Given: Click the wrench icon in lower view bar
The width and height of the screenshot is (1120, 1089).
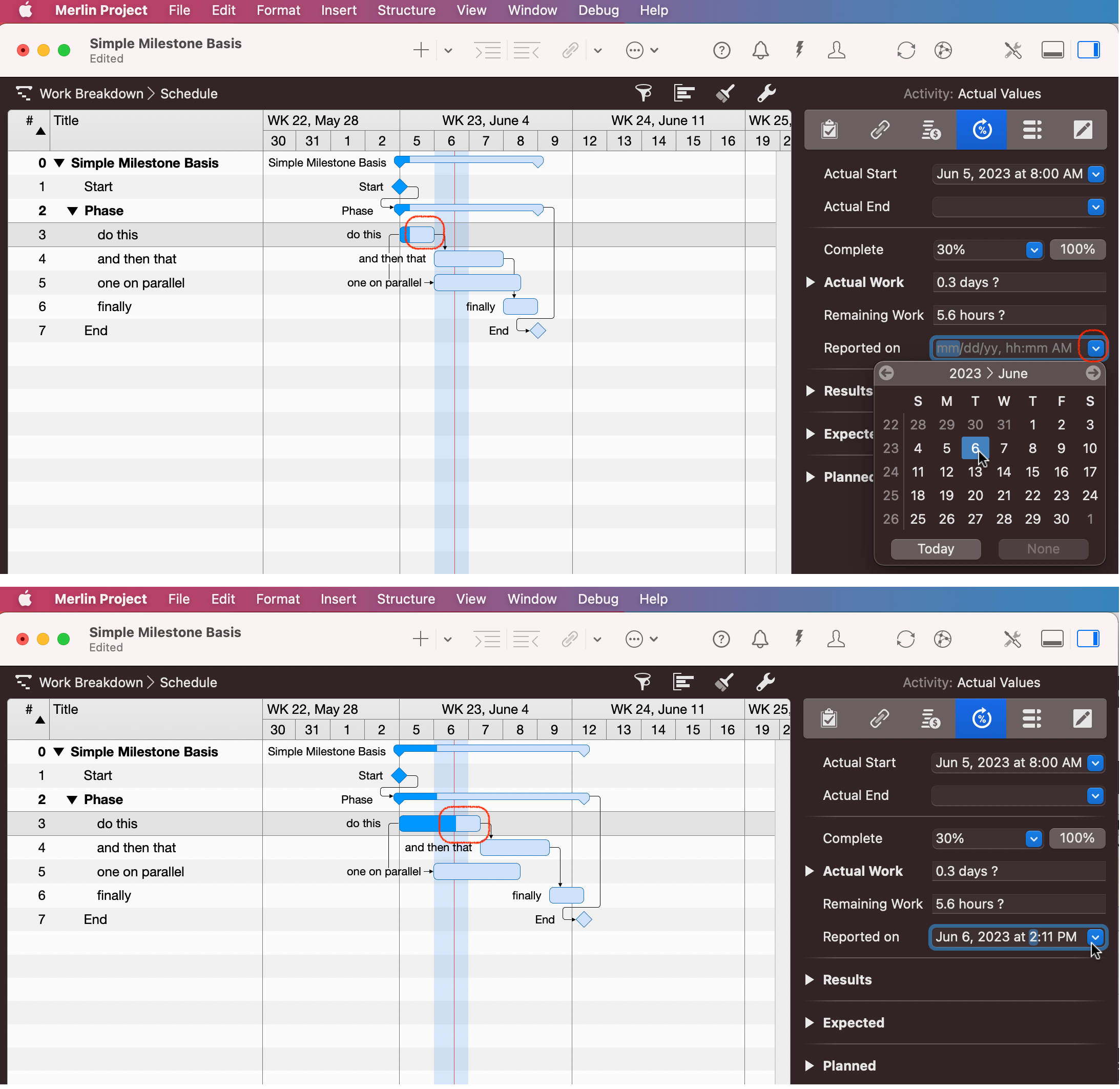Looking at the screenshot, I should coord(766,682).
